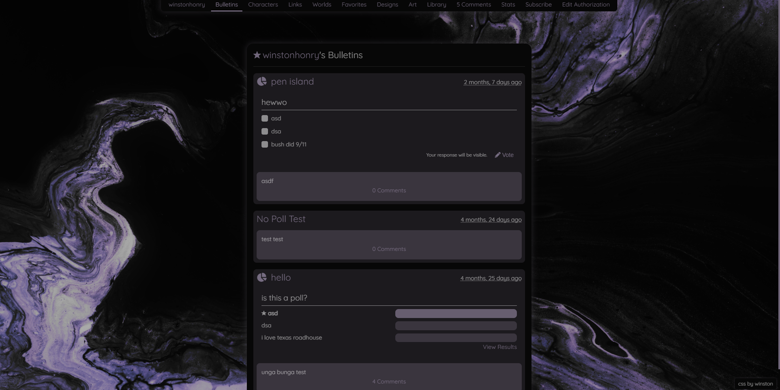Click the is this a poll? question text

284,298
